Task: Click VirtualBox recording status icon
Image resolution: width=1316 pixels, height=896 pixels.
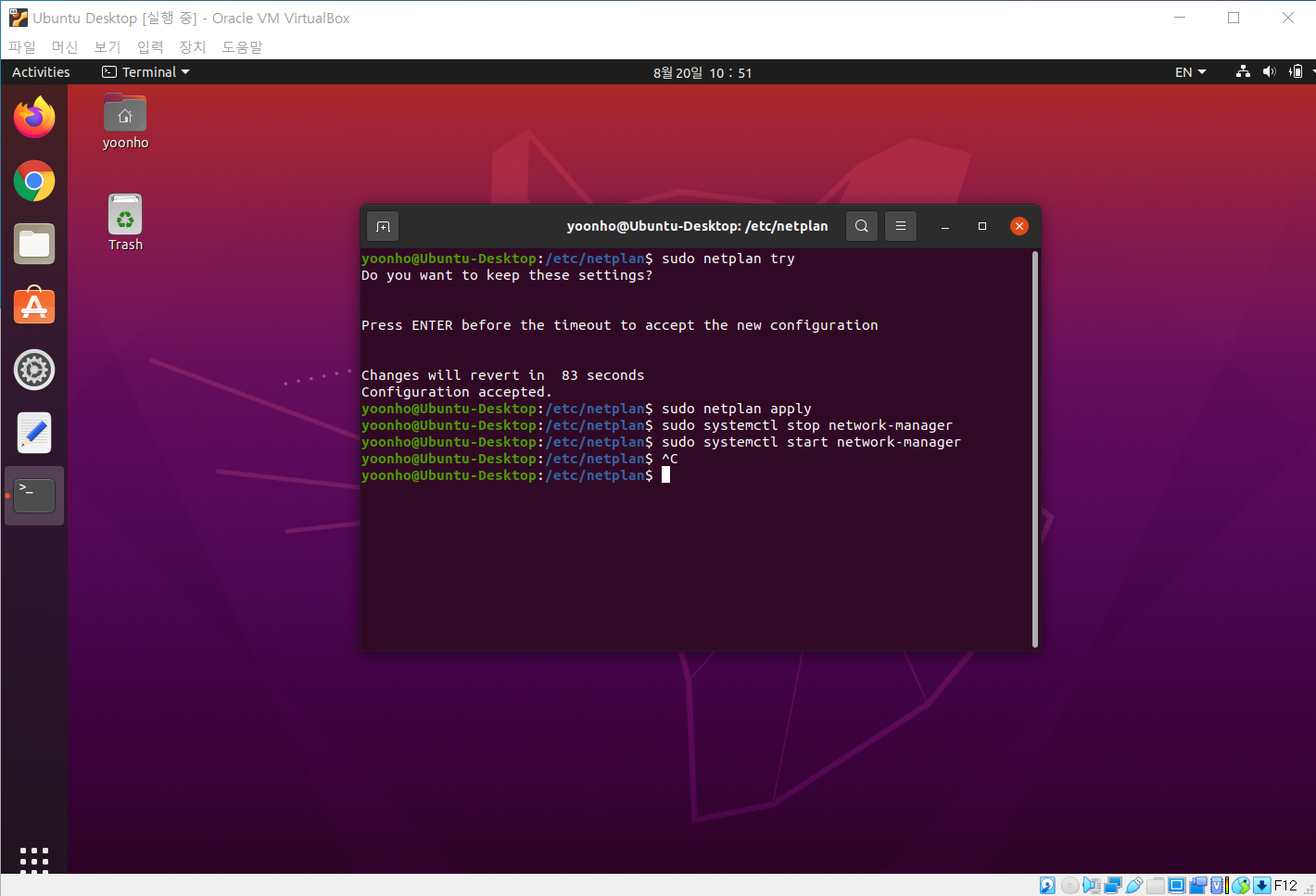Action: [1198, 885]
